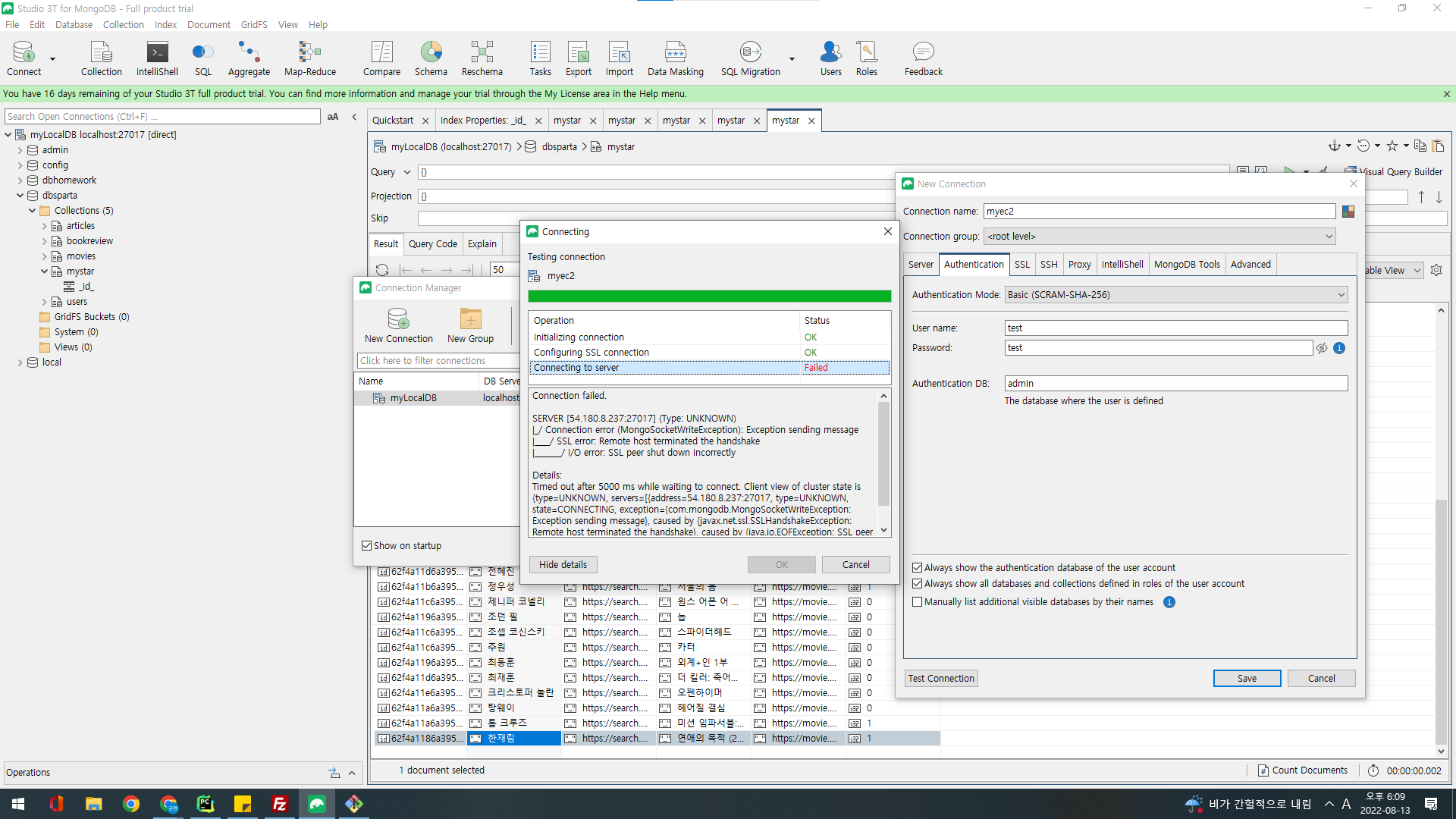Open the Collection toolbar icon

(x=101, y=58)
